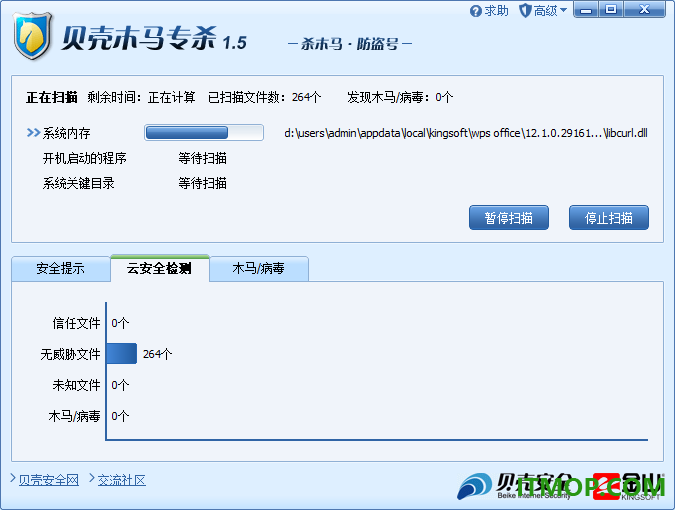Click 等待扫描 status for 开机启动的程序
This screenshot has width=675, height=510.
tap(202, 158)
